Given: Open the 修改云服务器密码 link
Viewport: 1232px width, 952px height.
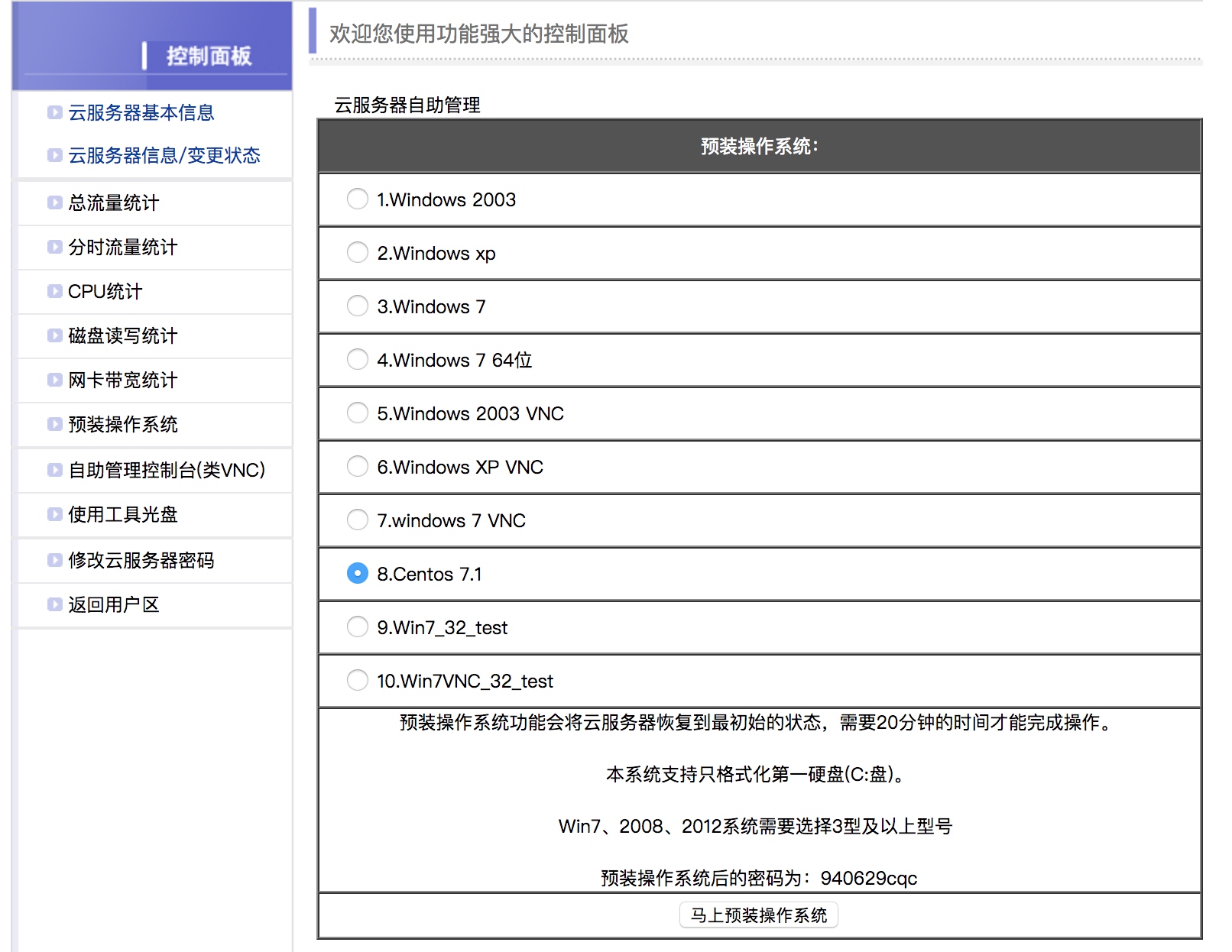Looking at the screenshot, I should tap(141, 560).
